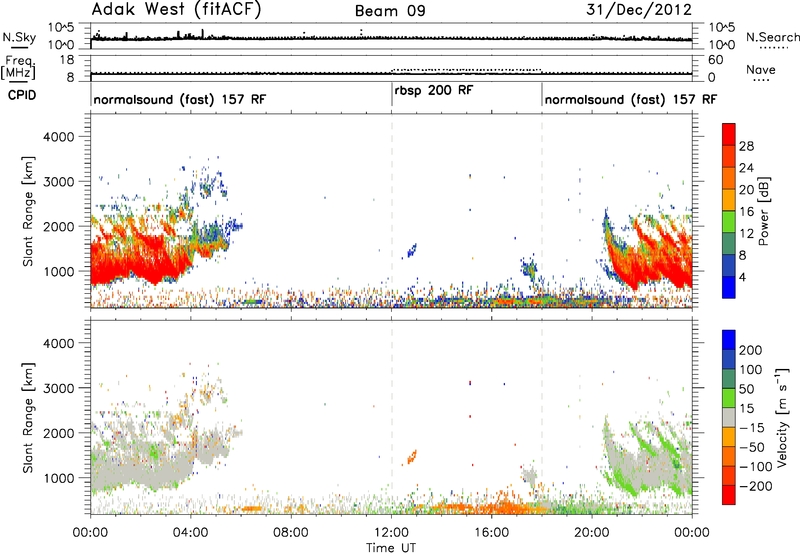
Task: Click the gray −15 to 15 Velocity colorbar segment
Action: pos(729,417)
